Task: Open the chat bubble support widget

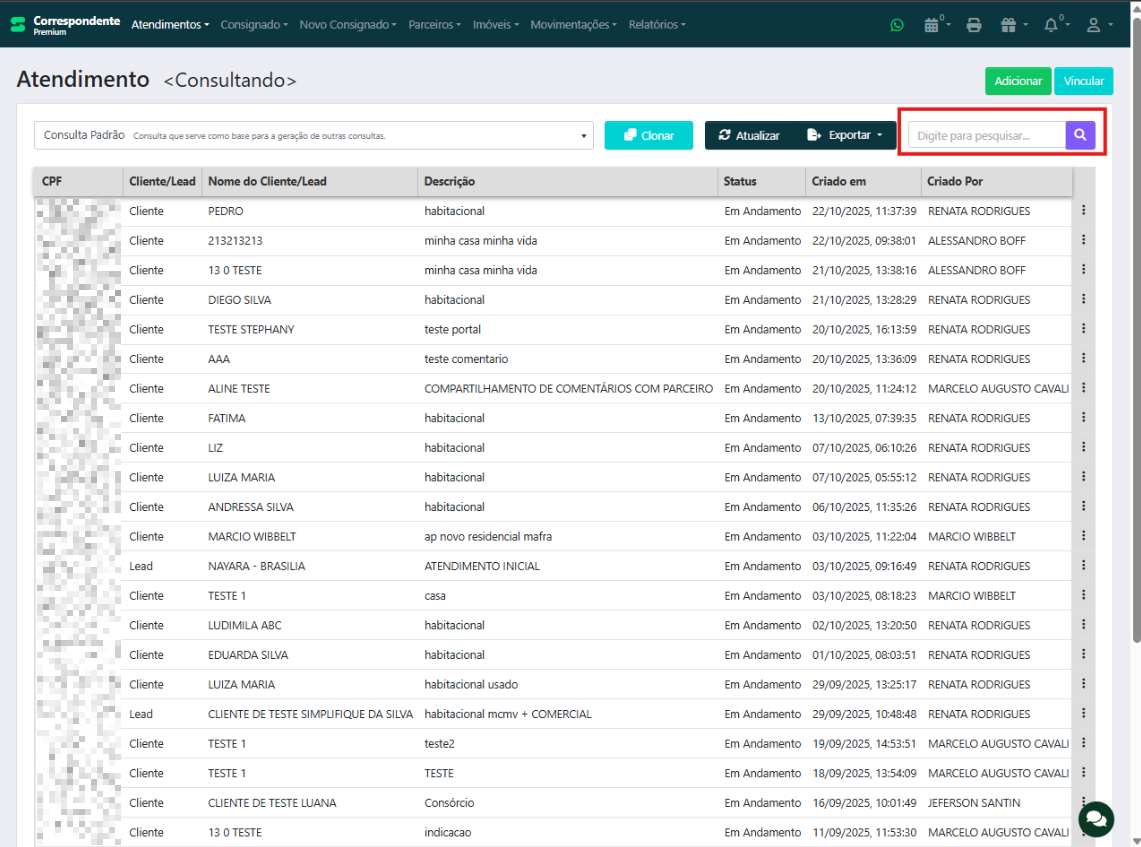Action: click(1096, 818)
